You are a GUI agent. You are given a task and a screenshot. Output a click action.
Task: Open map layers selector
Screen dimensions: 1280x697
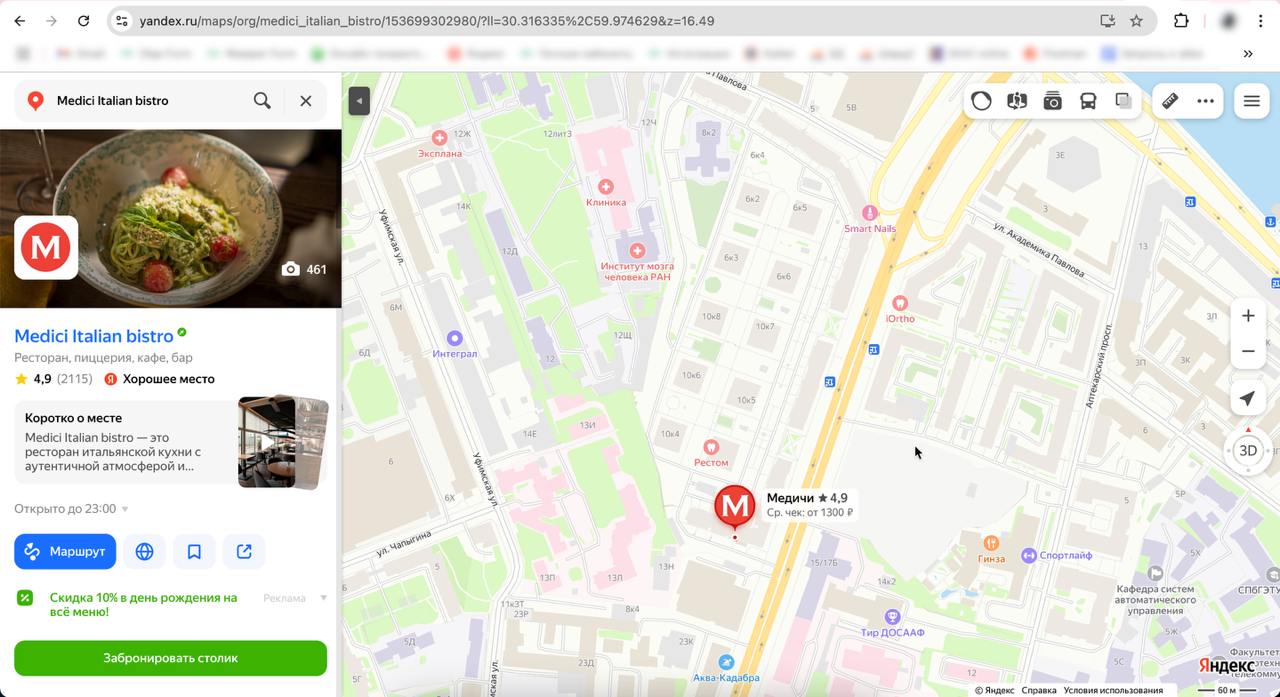(1123, 100)
